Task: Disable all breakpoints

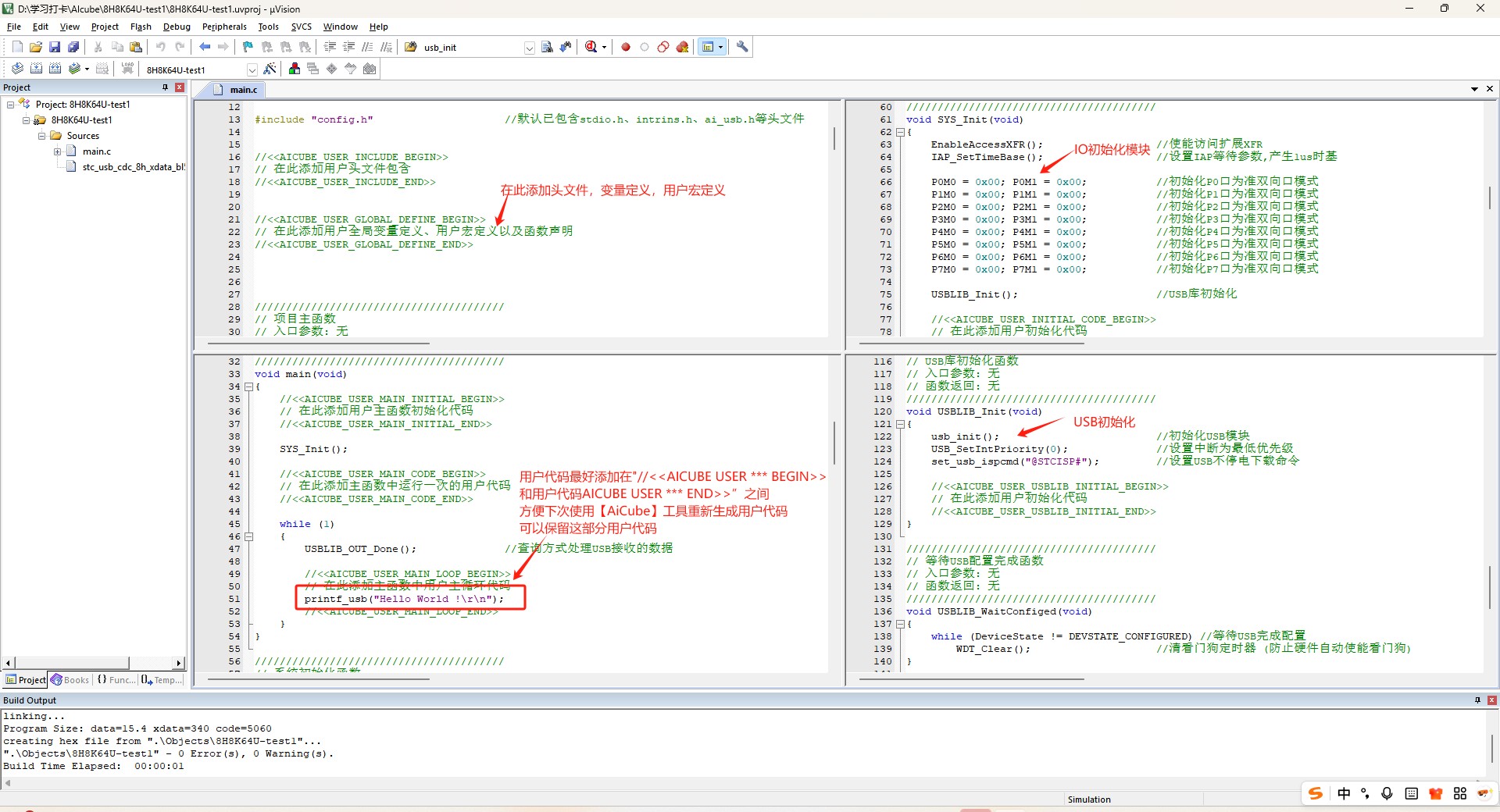Action: coord(663,47)
